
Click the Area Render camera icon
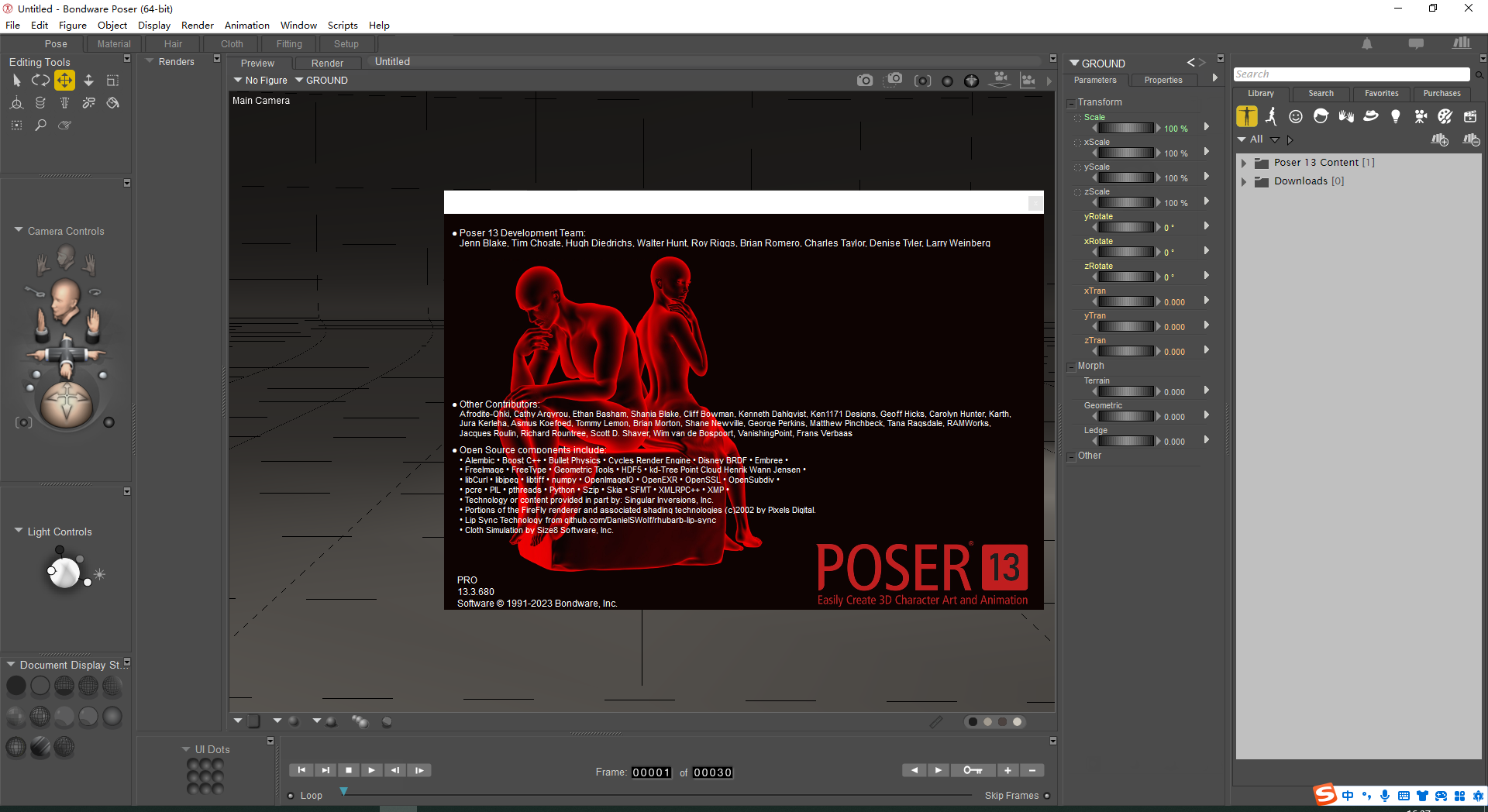[x=894, y=80]
